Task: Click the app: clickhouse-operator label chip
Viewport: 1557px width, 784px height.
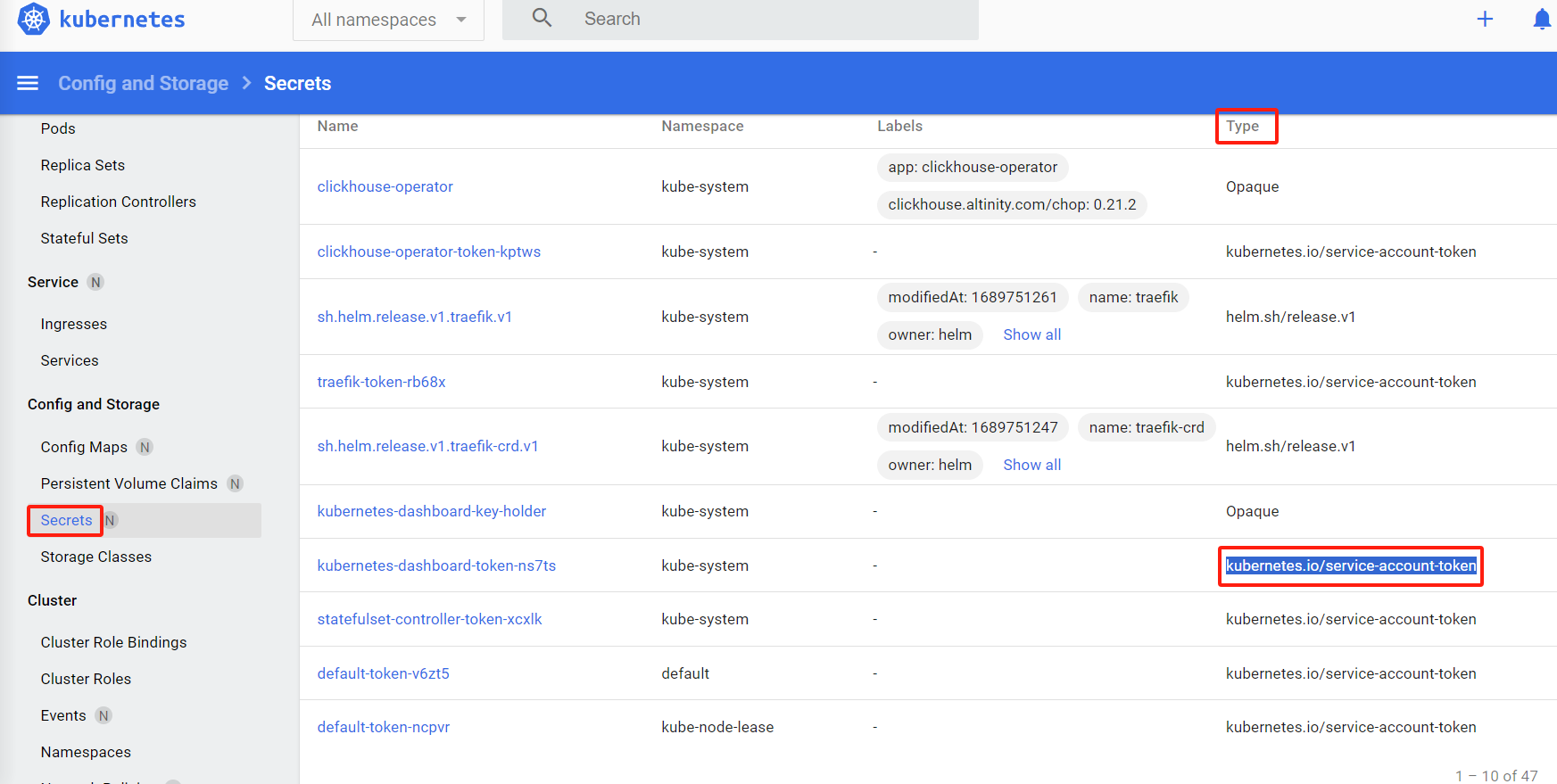Action: pyautogui.click(x=973, y=167)
